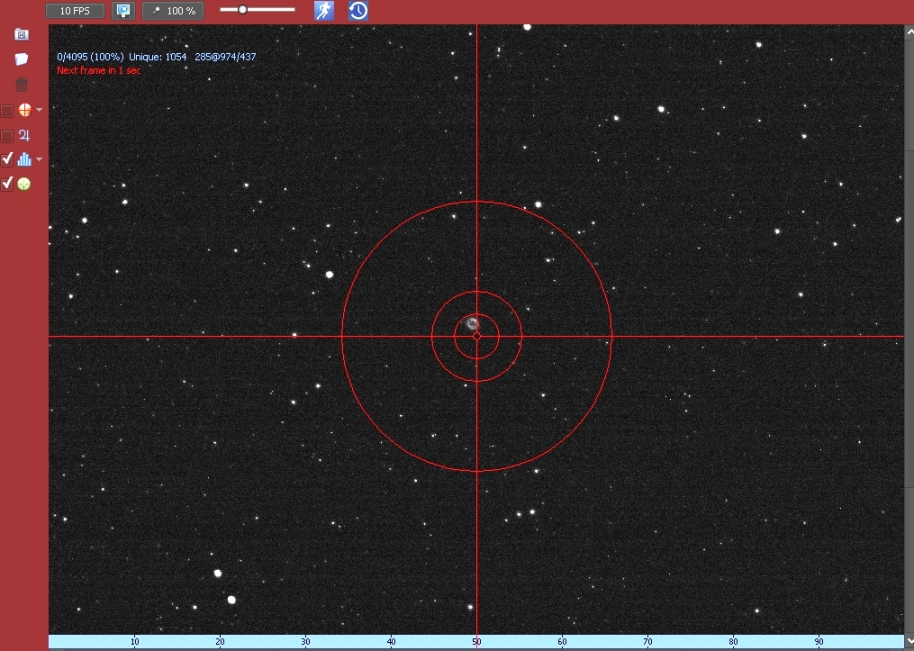Uncheck the green target overlay checkbox
914x651 pixels.
pyautogui.click(x=7, y=184)
